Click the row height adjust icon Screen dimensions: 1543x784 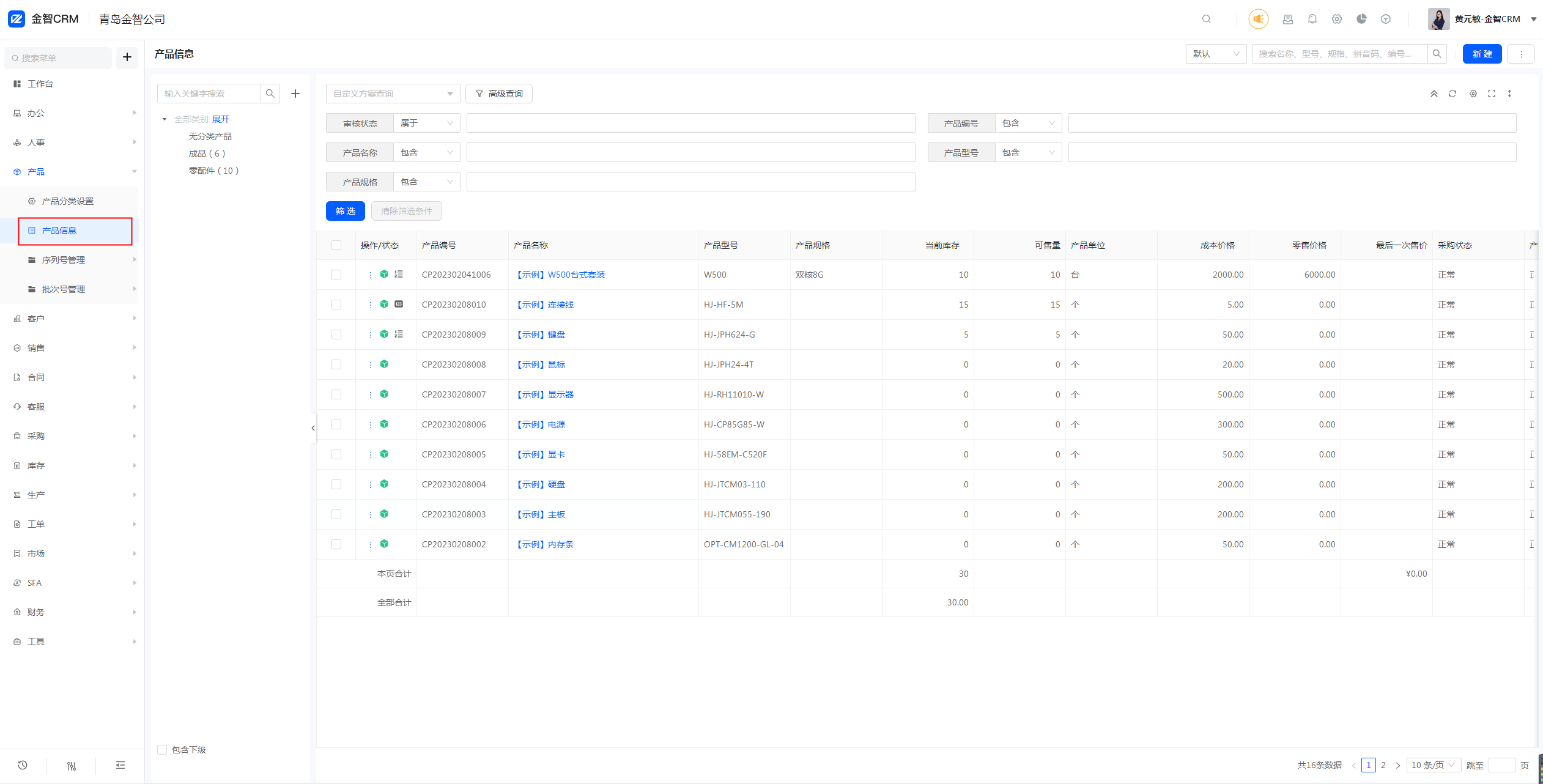tap(1509, 94)
